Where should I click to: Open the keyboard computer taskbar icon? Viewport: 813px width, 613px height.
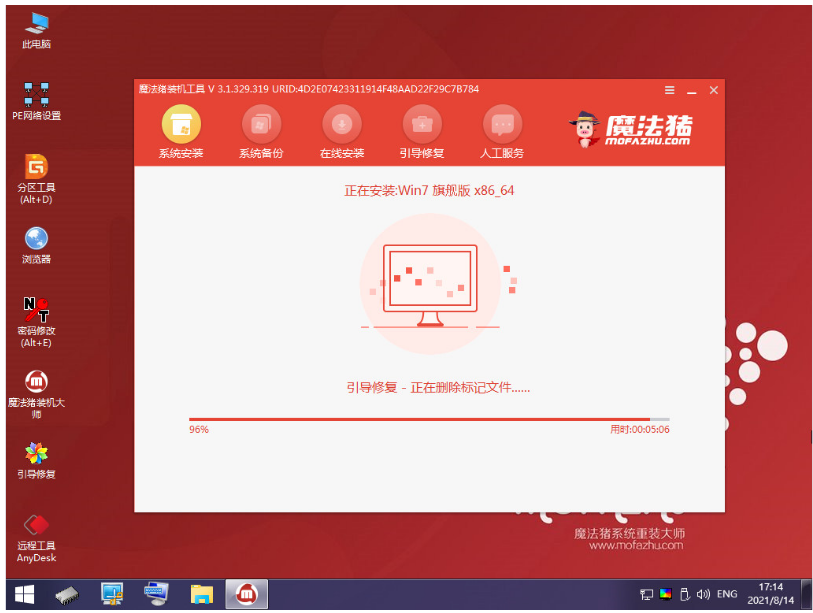pyautogui.click(x=157, y=594)
